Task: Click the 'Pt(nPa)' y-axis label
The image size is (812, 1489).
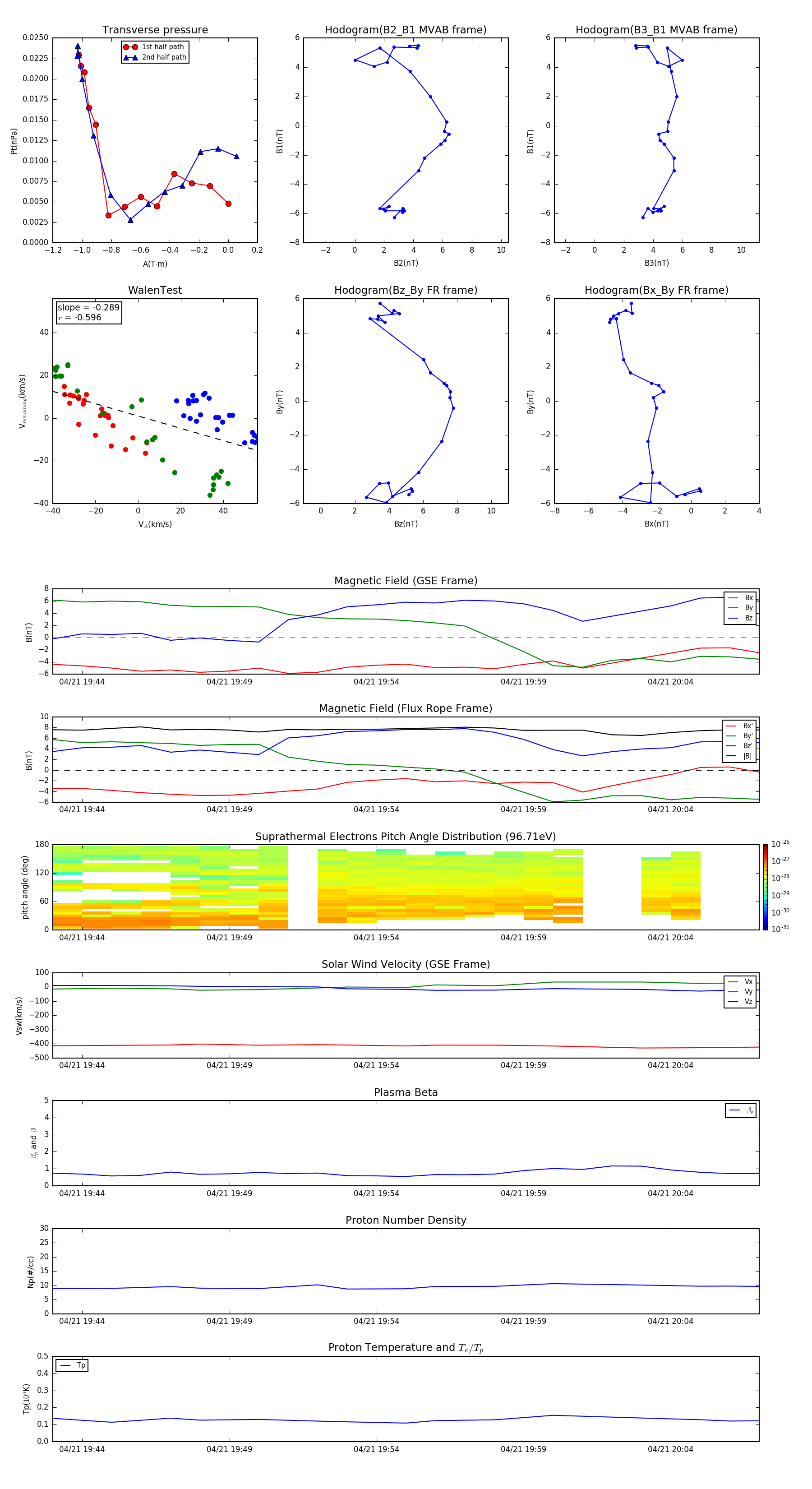Action: point(14,141)
